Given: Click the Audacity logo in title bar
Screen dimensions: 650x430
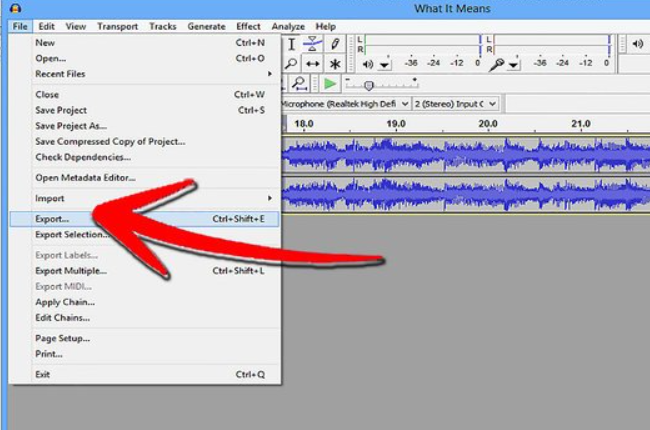Looking at the screenshot, I should click(15, 9).
